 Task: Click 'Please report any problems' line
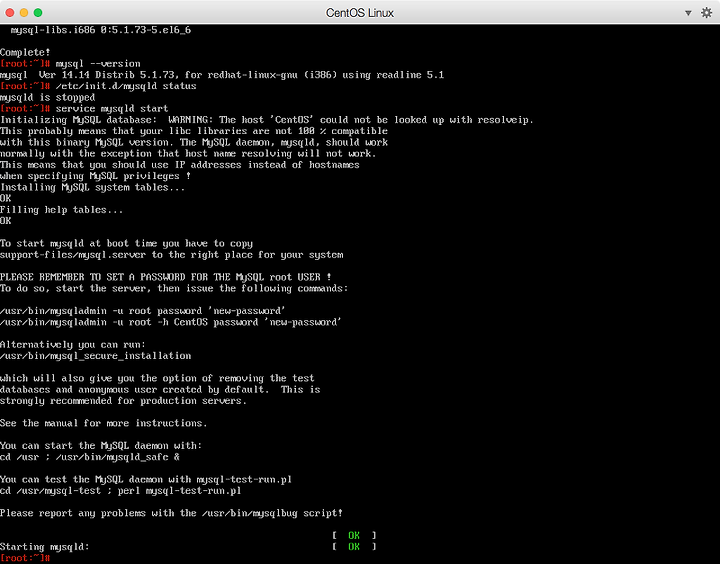coord(171,513)
